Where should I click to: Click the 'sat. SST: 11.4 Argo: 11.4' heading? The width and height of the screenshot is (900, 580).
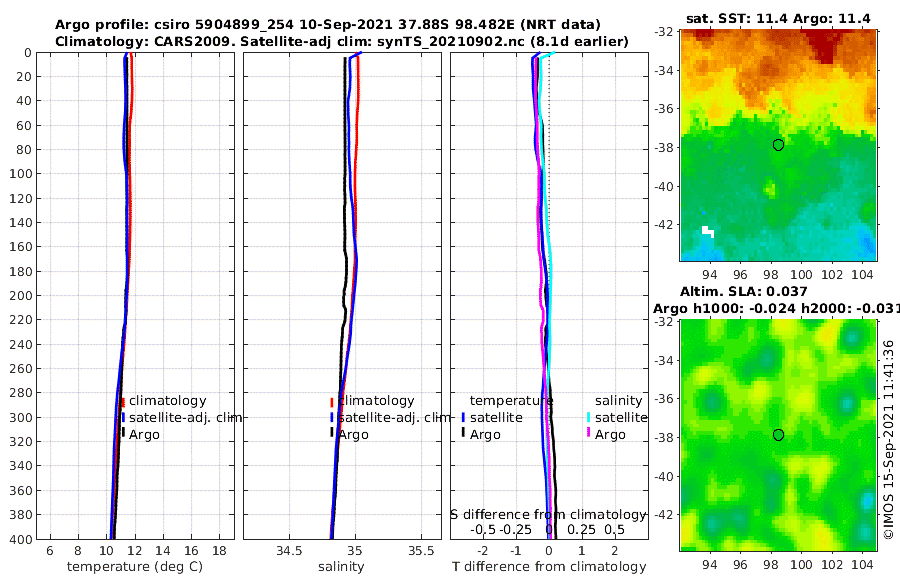tap(778, 18)
